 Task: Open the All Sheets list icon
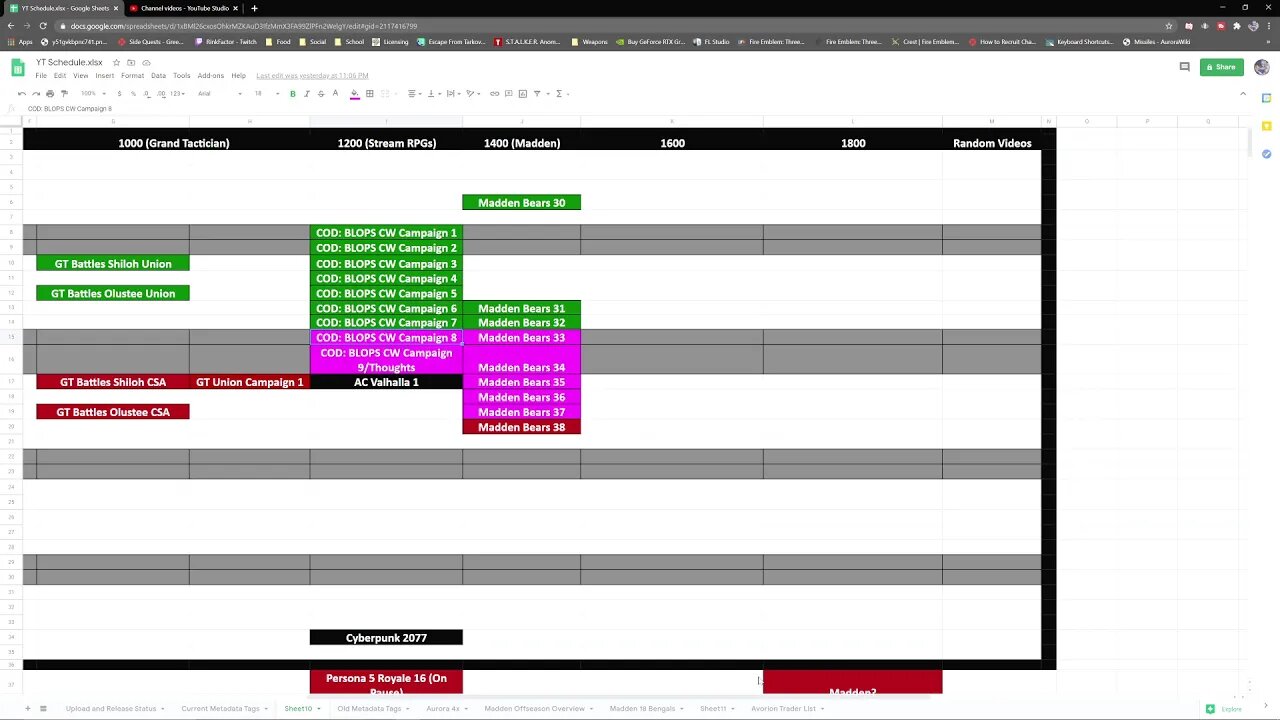(x=43, y=708)
